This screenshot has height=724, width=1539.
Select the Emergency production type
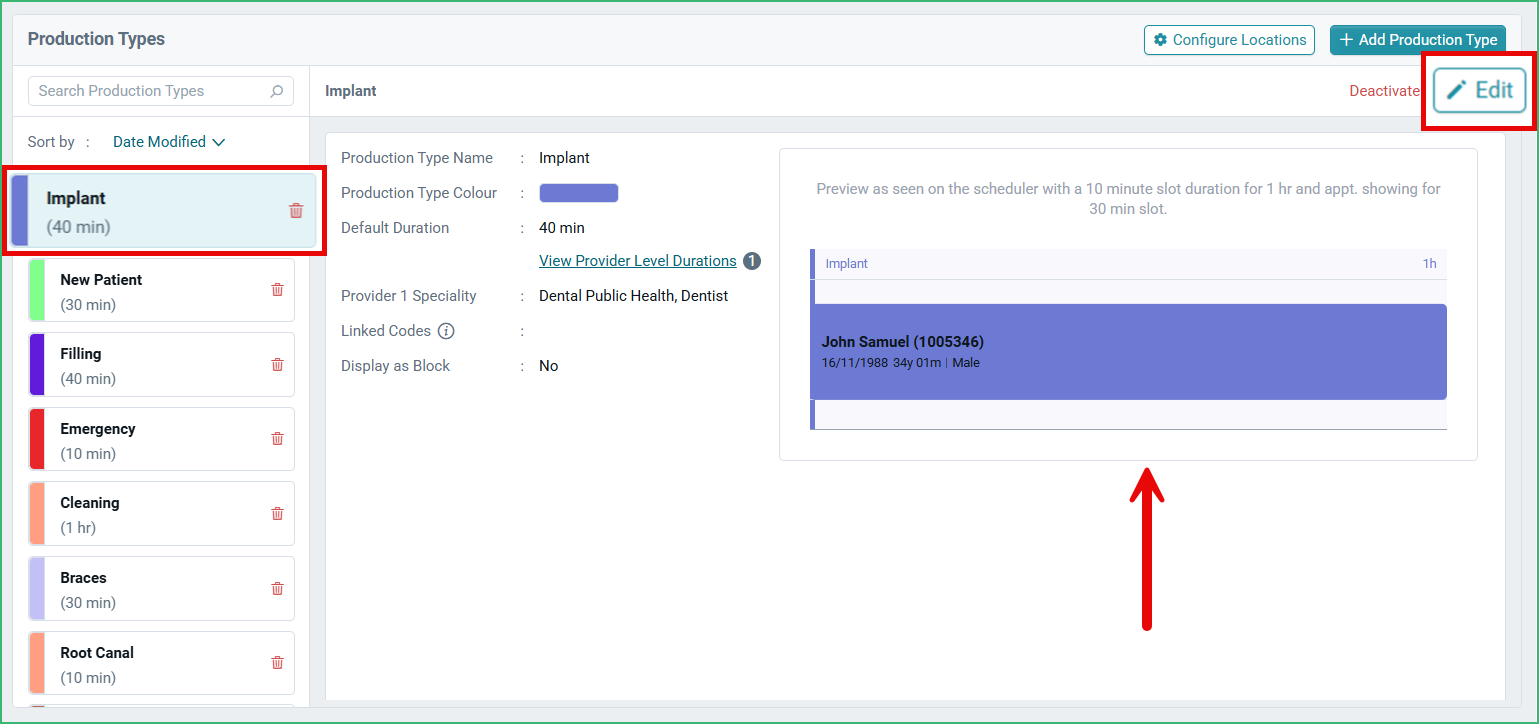(x=161, y=439)
